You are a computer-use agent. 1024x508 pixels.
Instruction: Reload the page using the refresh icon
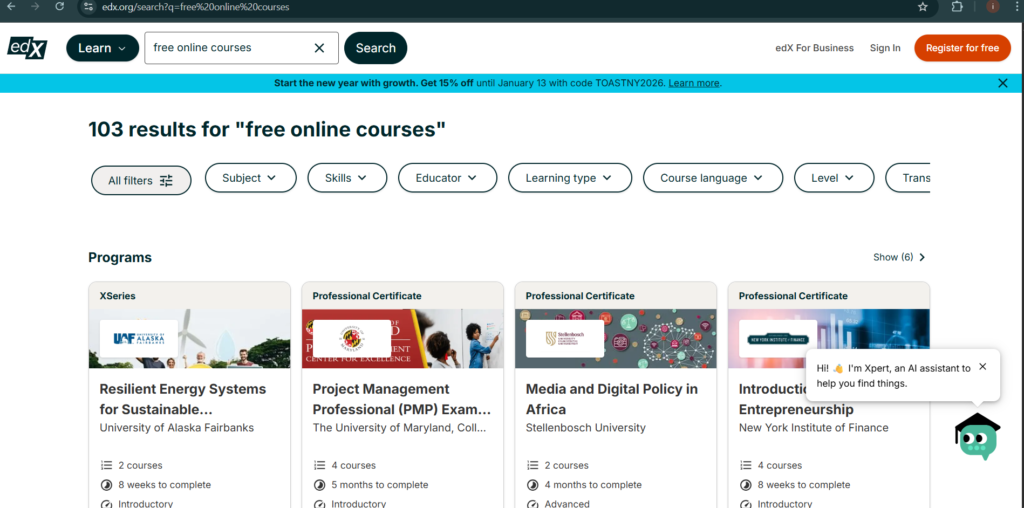[59, 7]
